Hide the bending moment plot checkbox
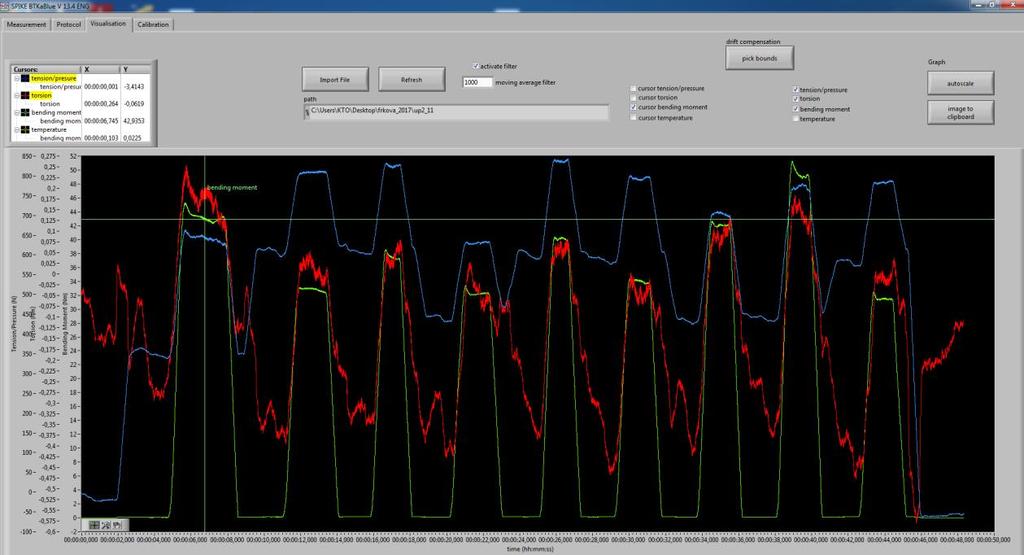Image resolution: width=1024 pixels, height=555 pixels. [795, 109]
